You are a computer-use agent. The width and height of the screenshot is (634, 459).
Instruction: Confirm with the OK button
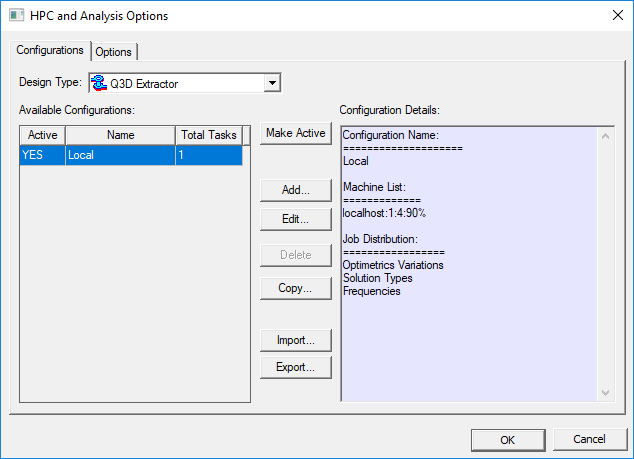508,440
